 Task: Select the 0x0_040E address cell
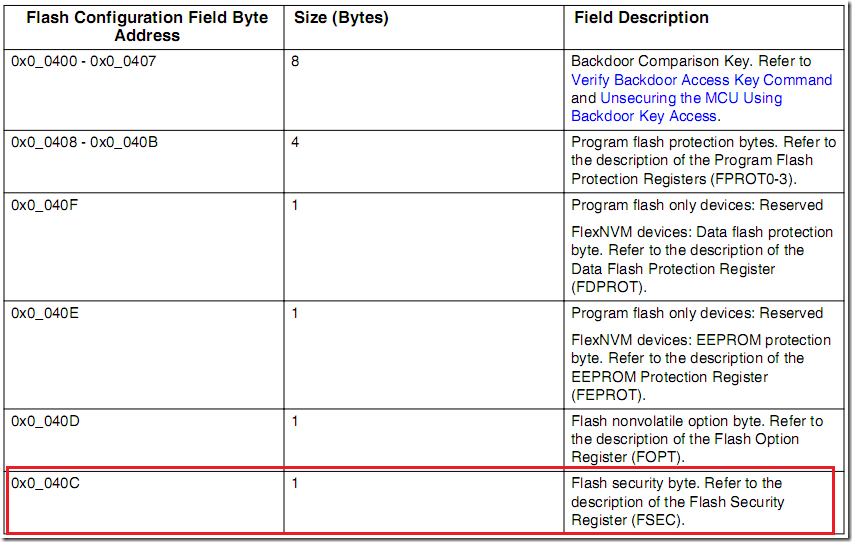tap(45, 313)
